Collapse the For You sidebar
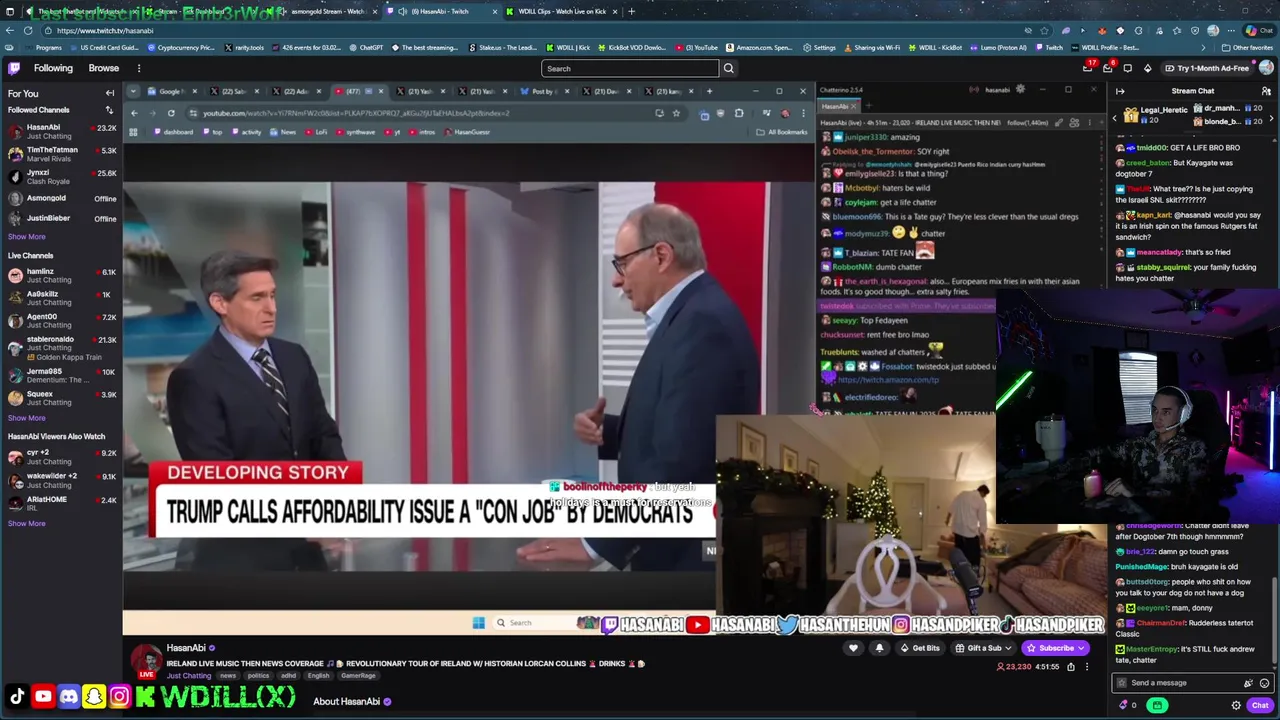 click(x=110, y=93)
